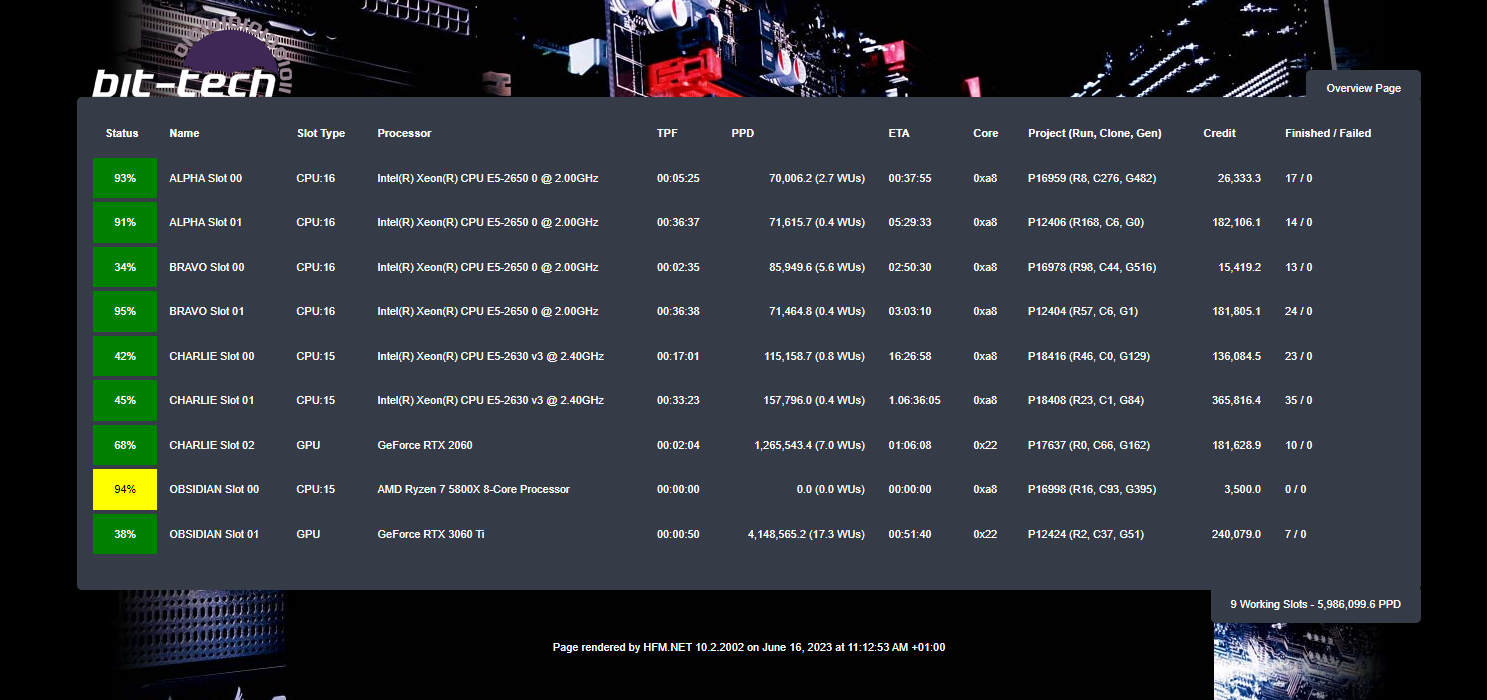This screenshot has width=1487, height=700.
Task: Select the OBSIDIAN Slot 00 name
Action: click(x=214, y=489)
